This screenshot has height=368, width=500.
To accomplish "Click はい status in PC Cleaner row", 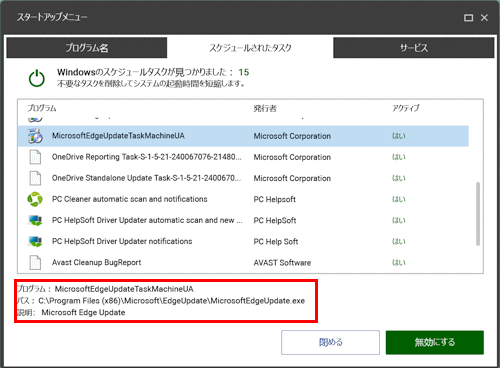I will click(399, 199).
